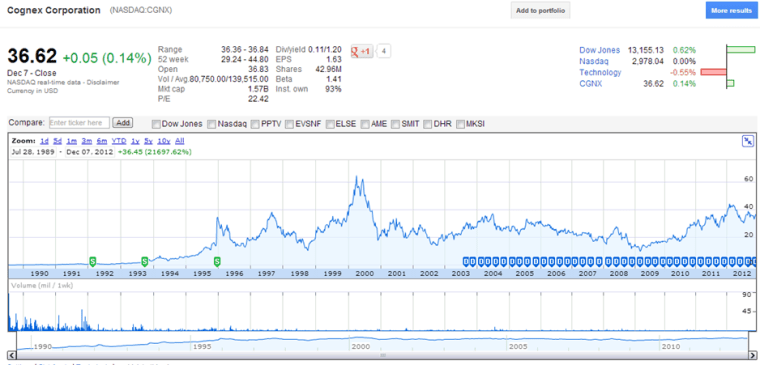The width and height of the screenshot is (760, 365).
Task: Enable the SMIT comparison checkbox
Action: [396, 124]
